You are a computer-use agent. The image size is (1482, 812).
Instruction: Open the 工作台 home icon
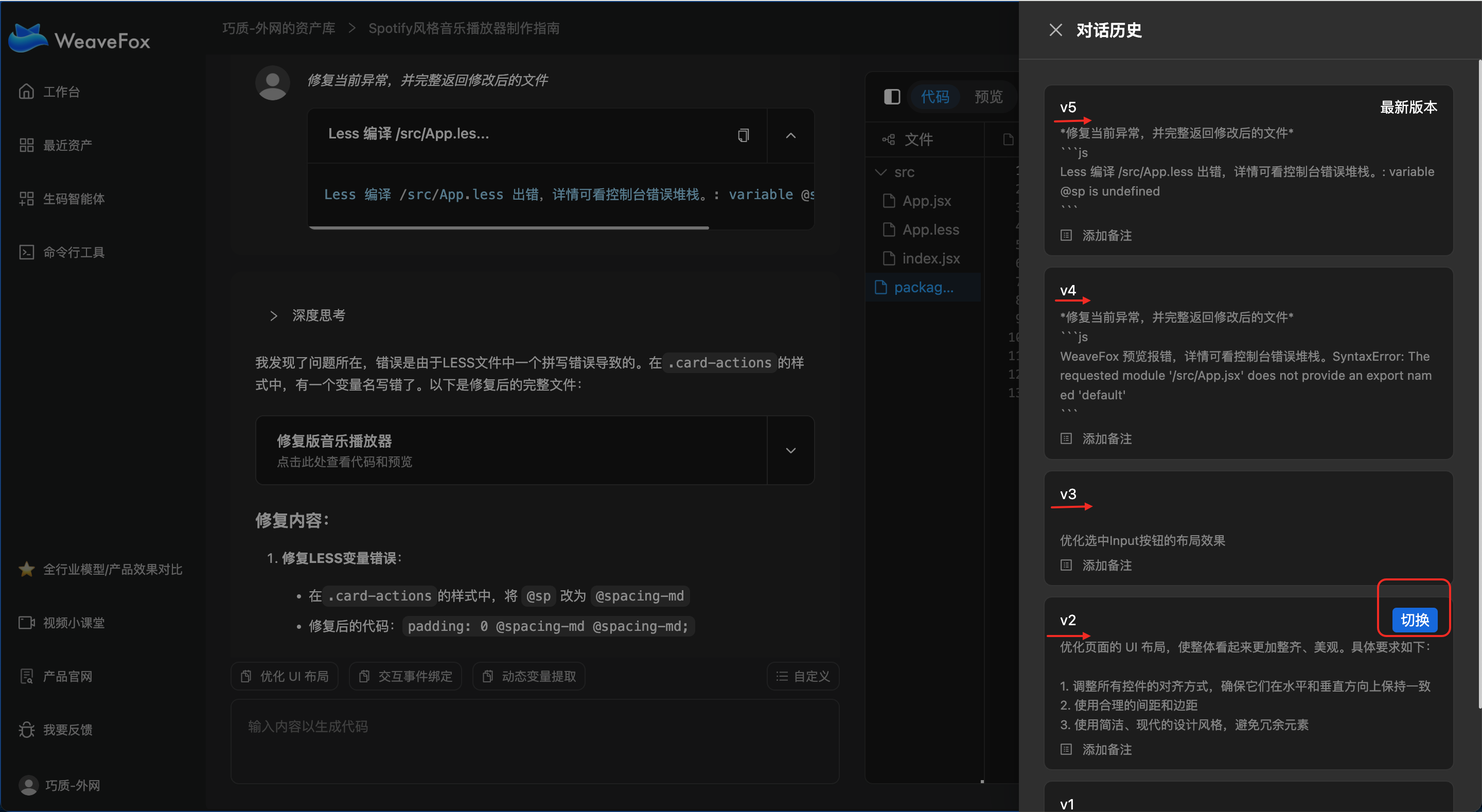click(26, 92)
